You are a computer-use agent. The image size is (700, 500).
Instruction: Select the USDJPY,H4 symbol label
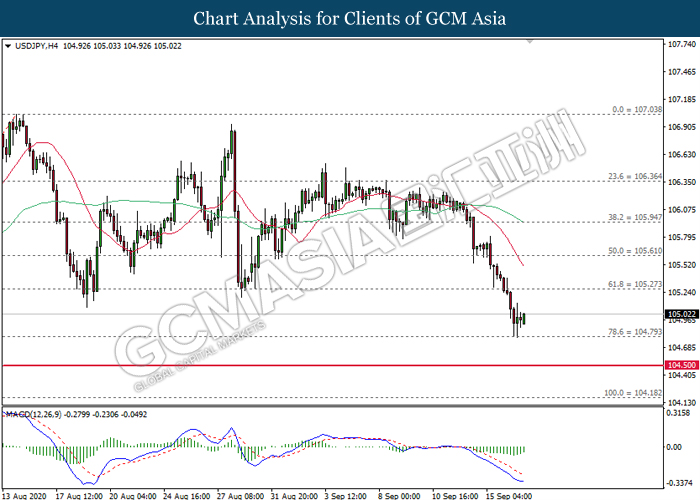click(37, 46)
